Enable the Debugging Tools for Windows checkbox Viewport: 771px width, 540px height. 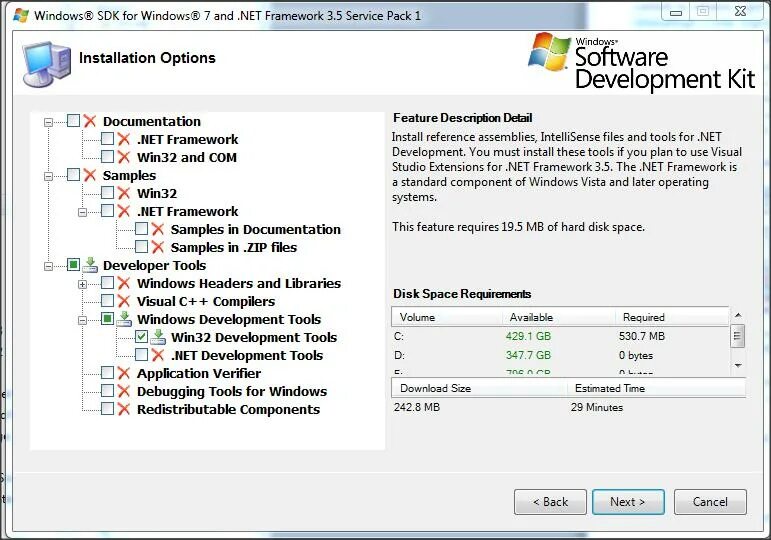tap(107, 390)
